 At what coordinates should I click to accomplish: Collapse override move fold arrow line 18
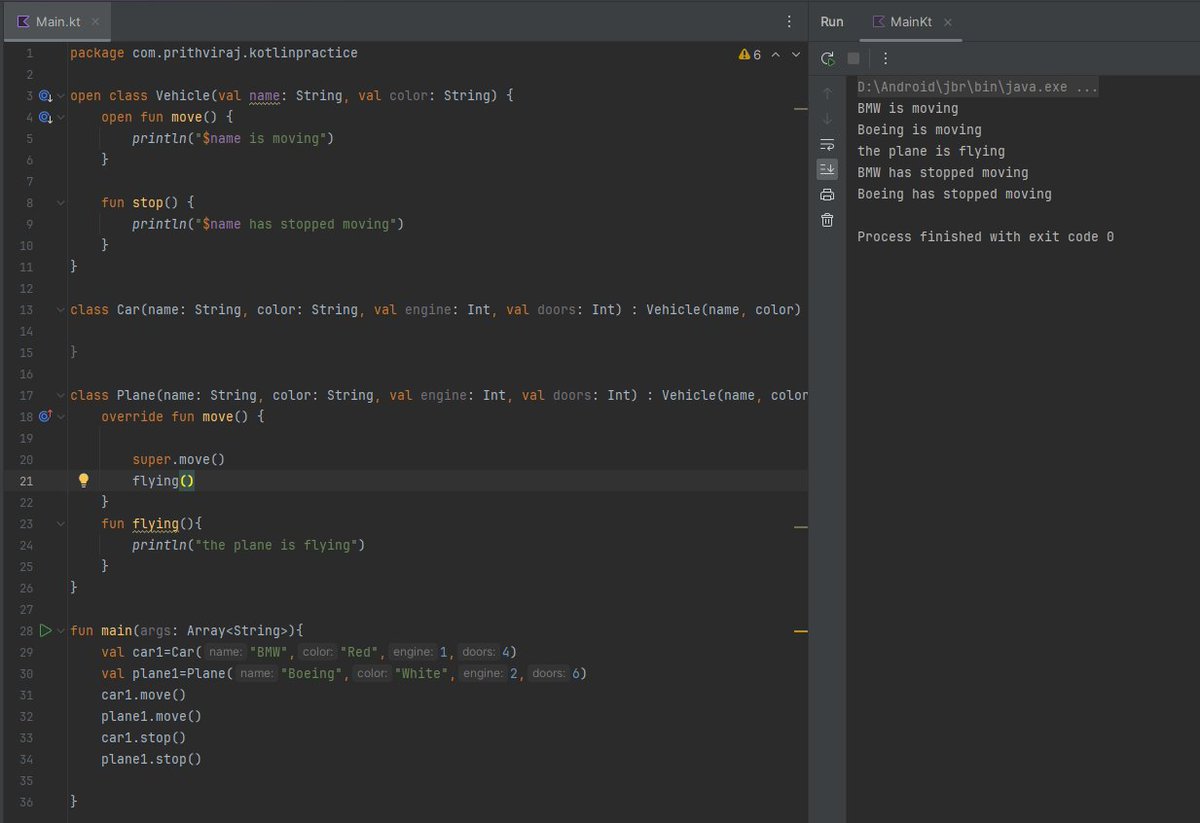pos(61,416)
